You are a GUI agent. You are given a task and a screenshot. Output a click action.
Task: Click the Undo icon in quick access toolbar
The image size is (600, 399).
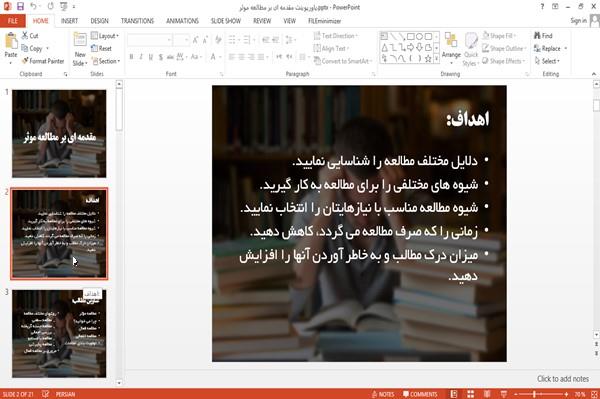coord(33,6)
